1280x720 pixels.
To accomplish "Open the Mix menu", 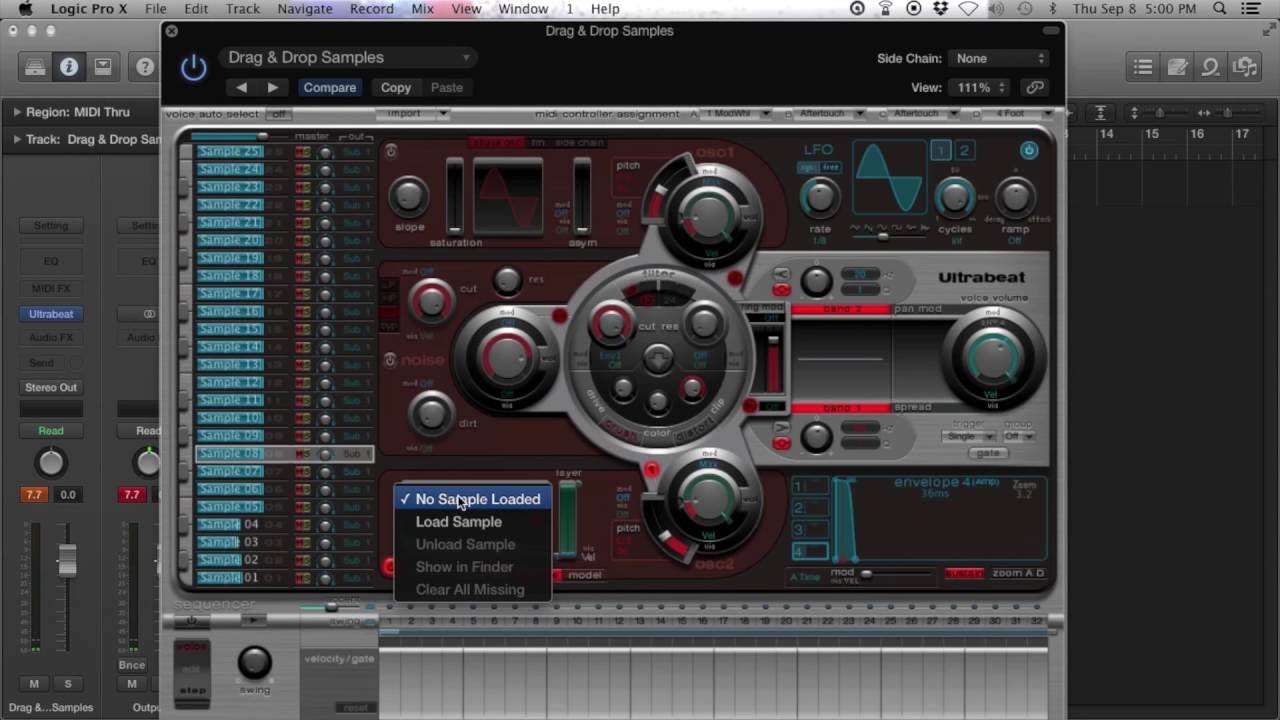I will pos(422,9).
